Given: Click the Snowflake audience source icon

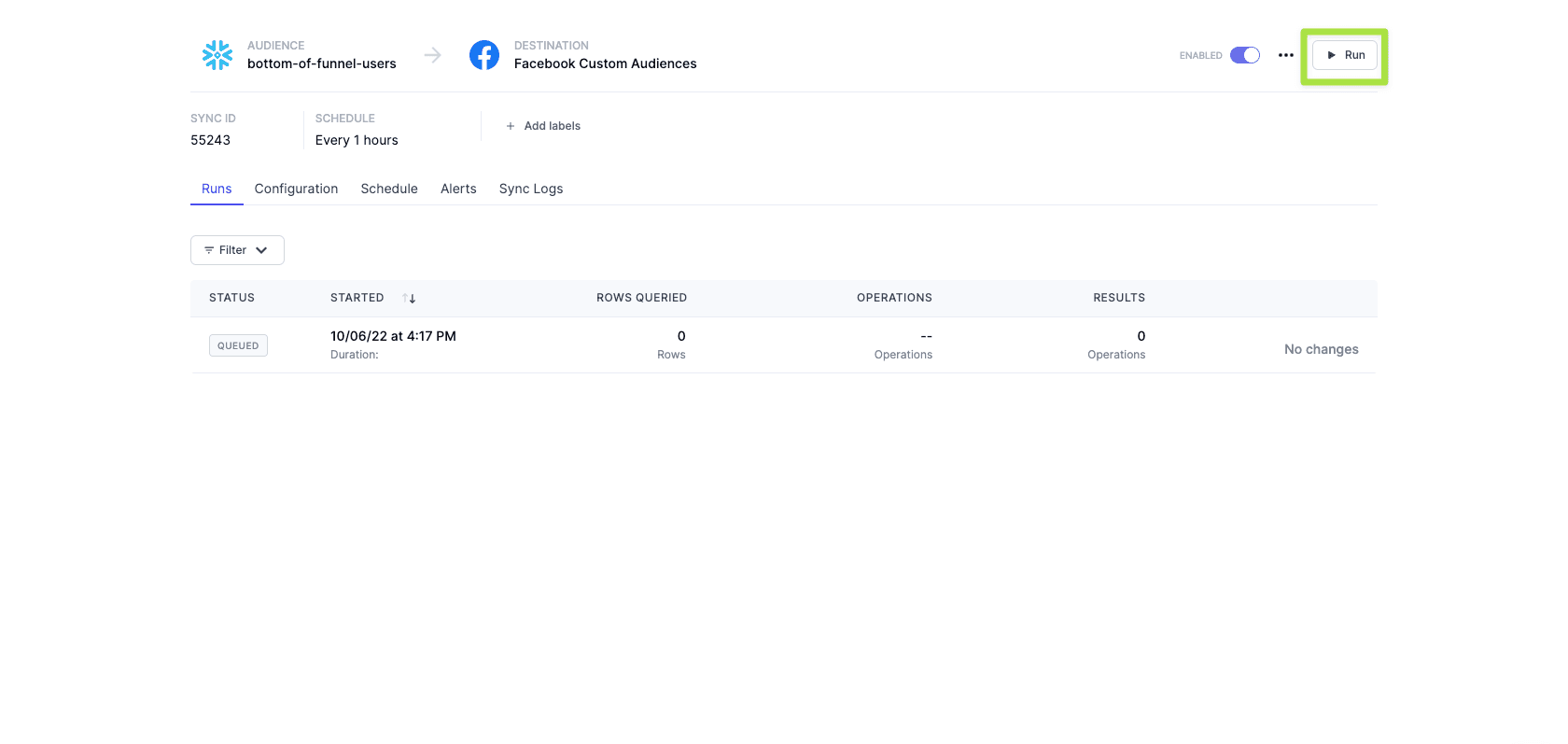Looking at the screenshot, I should click(217, 55).
